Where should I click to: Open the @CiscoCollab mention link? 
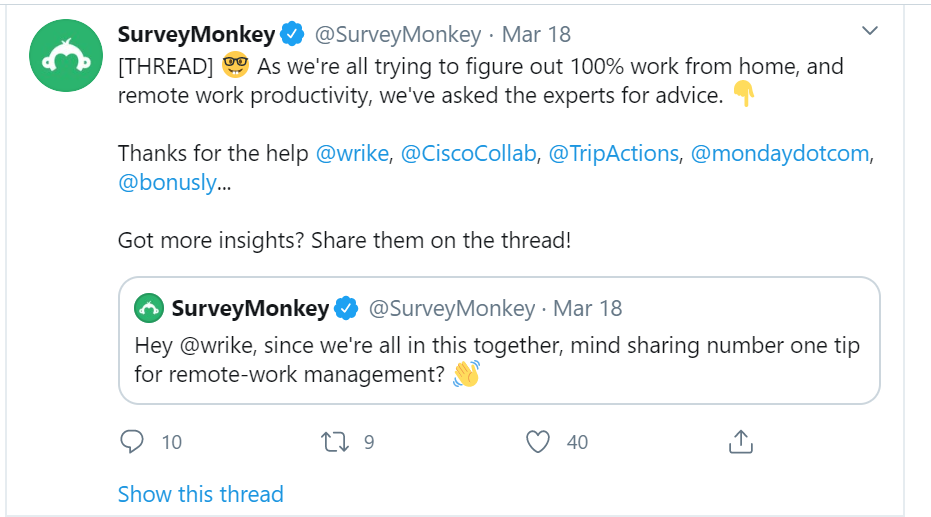pyautogui.click(x=468, y=154)
